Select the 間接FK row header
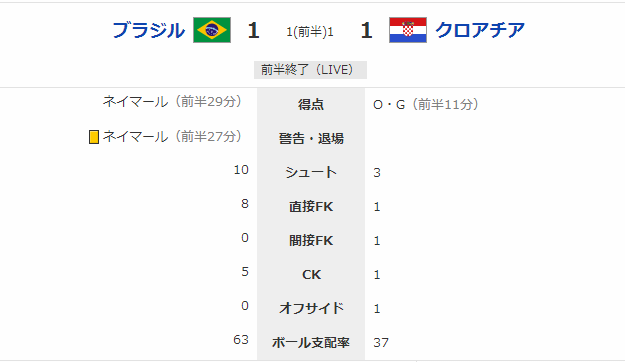The image size is (625, 362). point(311,240)
